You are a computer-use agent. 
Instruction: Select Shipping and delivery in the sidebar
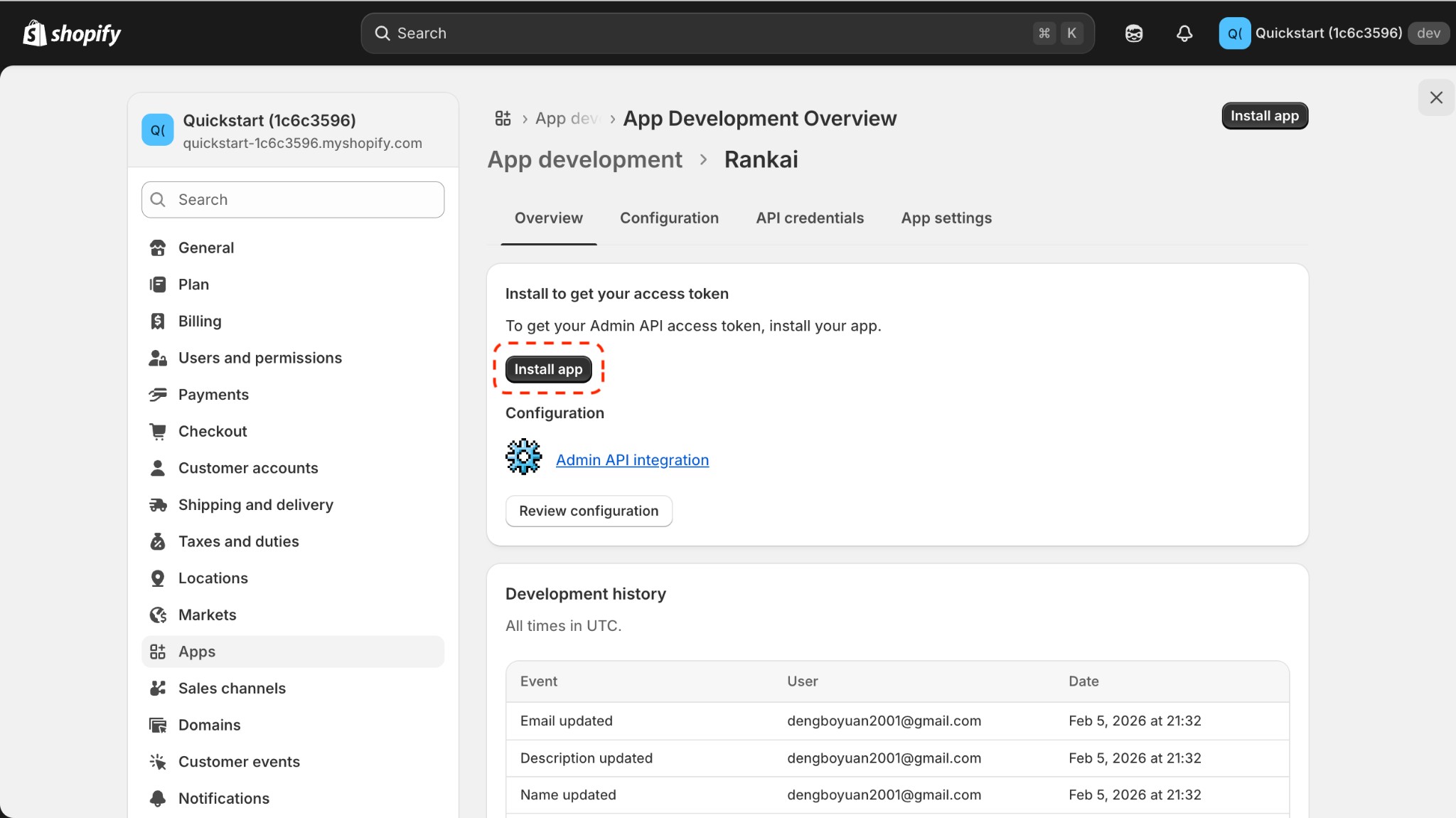pyautogui.click(x=256, y=504)
